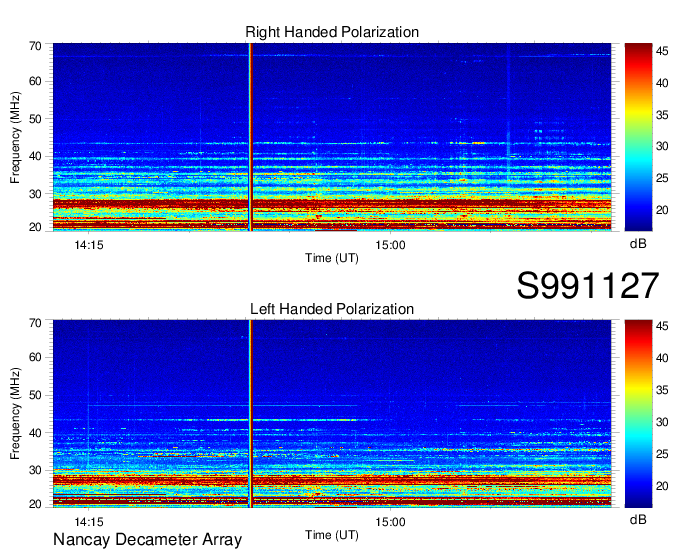Click the 50 frequency tick on top plot
The width and height of the screenshot is (680, 552).
tap(35, 119)
